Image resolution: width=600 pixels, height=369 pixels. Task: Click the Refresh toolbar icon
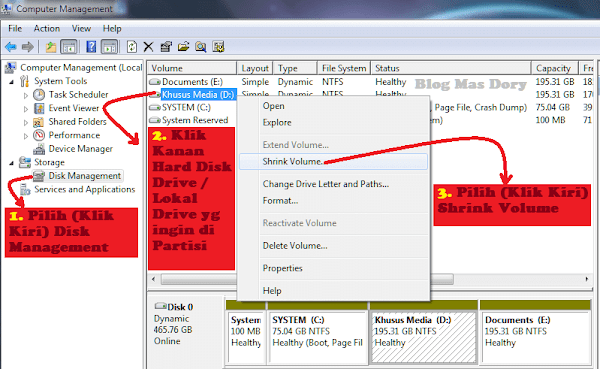132,47
